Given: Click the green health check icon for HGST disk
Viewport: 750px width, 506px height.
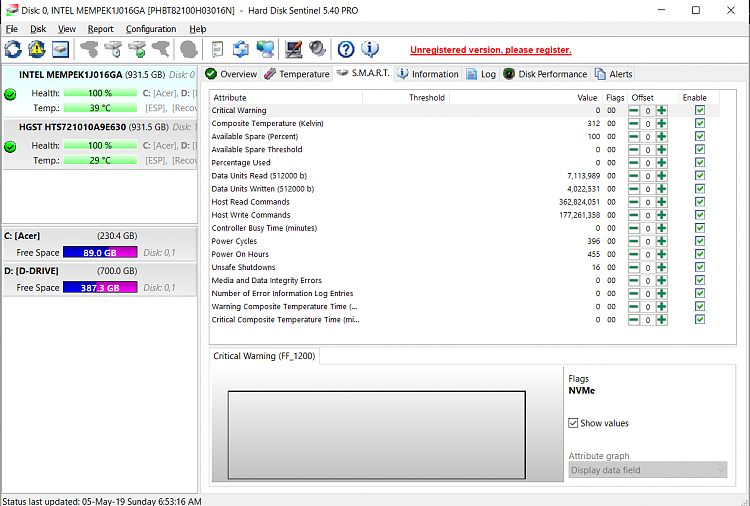Looking at the screenshot, I should (x=10, y=146).
